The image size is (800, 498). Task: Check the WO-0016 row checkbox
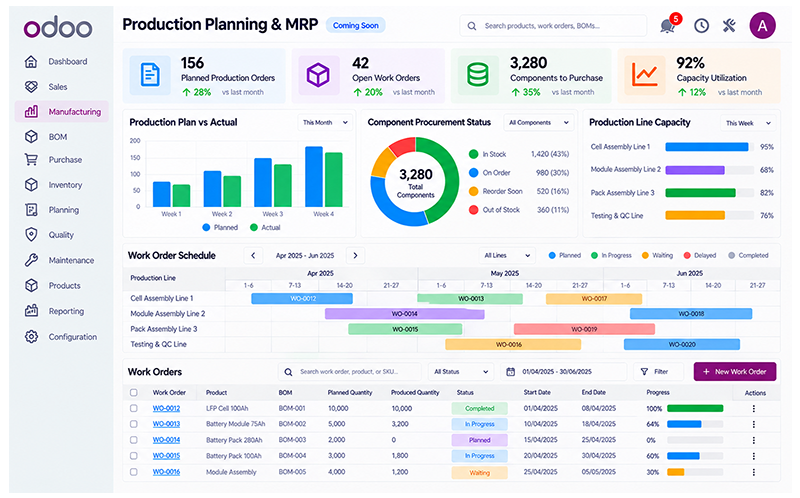(134, 472)
